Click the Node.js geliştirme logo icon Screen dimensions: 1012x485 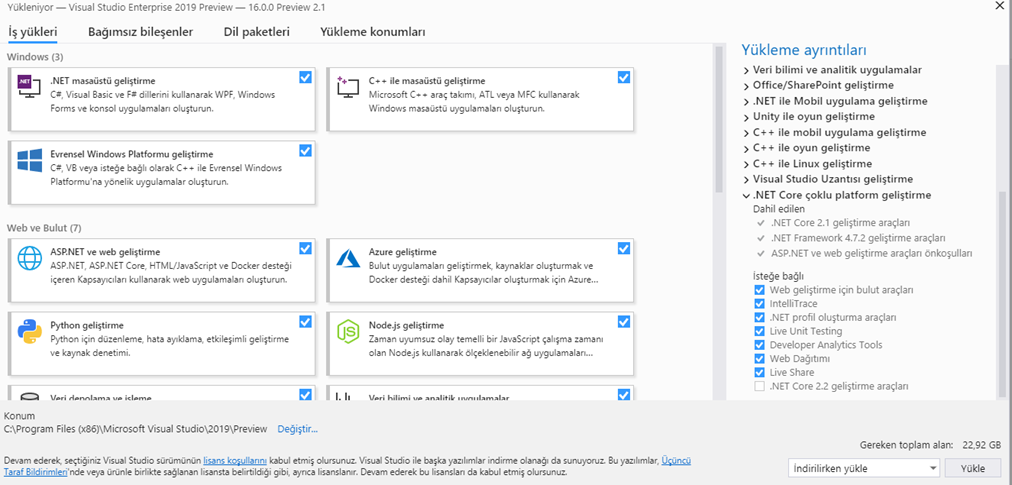tap(348, 331)
